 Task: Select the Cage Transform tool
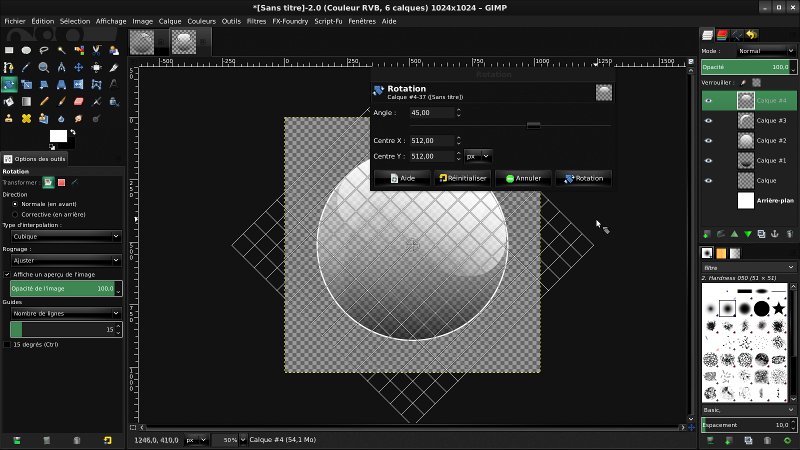pos(96,84)
